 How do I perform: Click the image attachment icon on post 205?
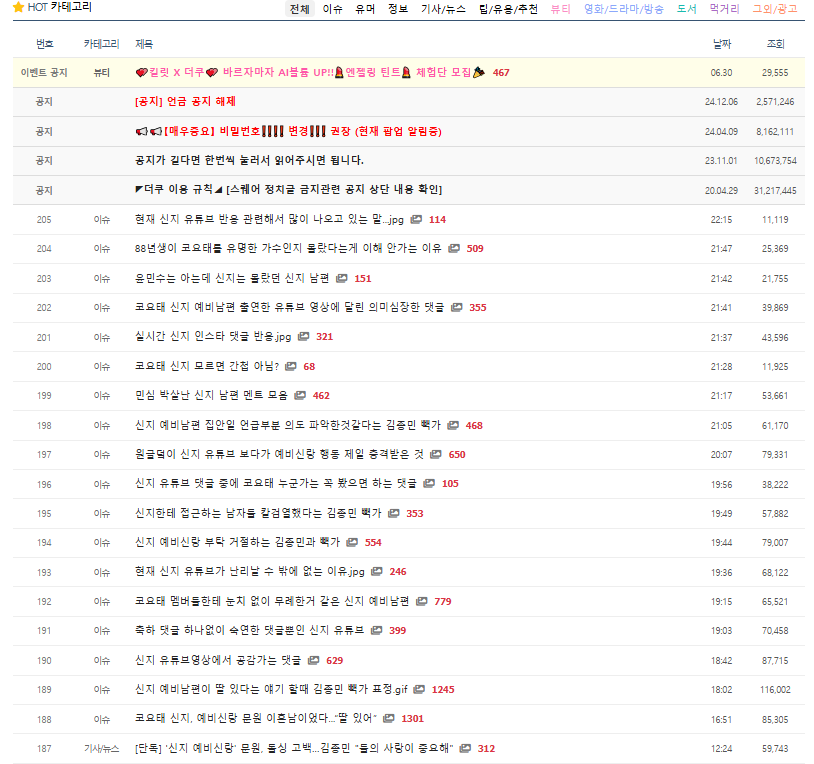(416, 220)
